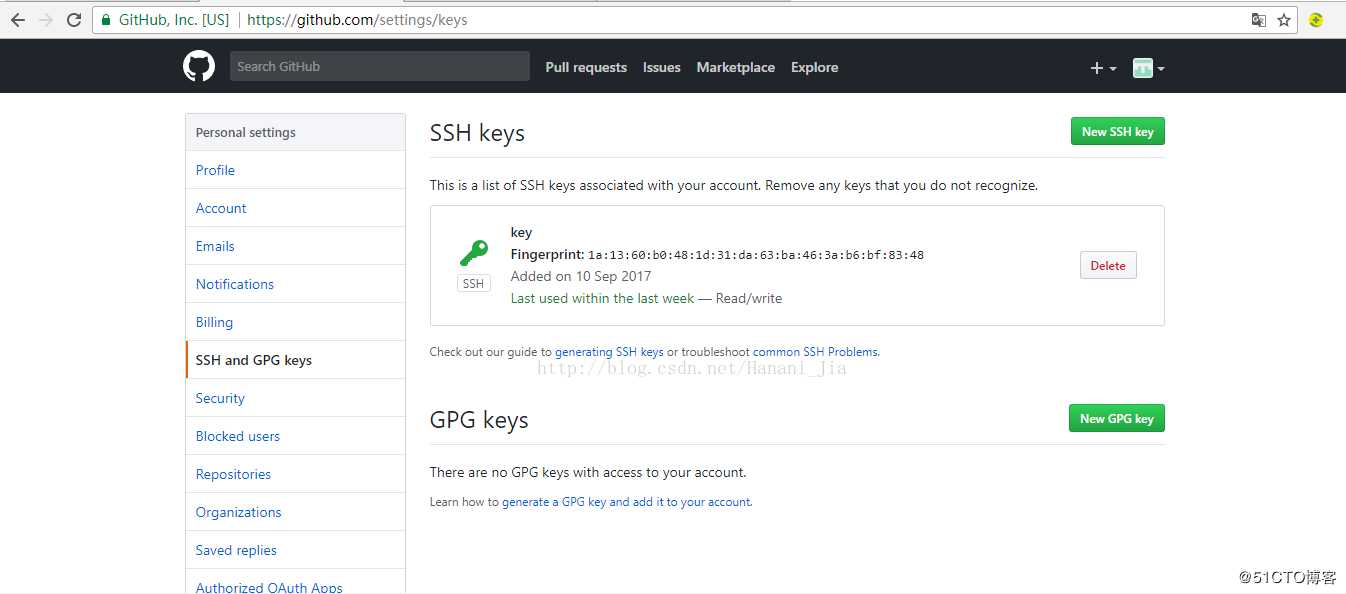Open Notifications settings in sidebar
This screenshot has width=1346, height=594.
click(x=295, y=284)
